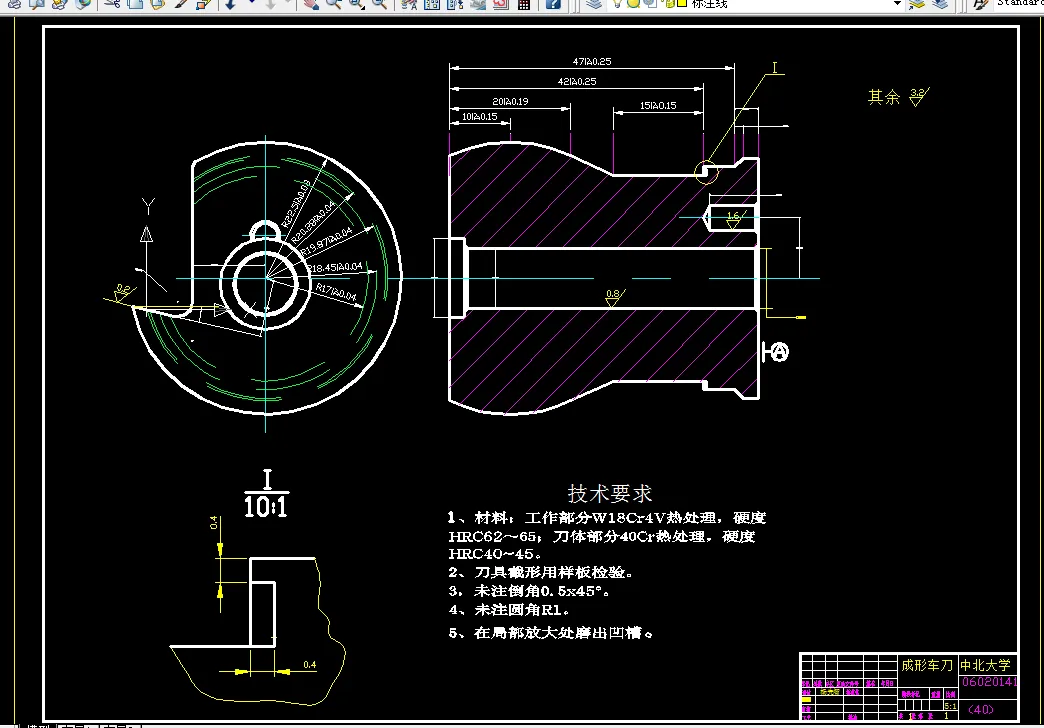Viewport: 1044px width, 728px height.
Task: Click the 1.6 roughness symbol
Action: (x=734, y=219)
